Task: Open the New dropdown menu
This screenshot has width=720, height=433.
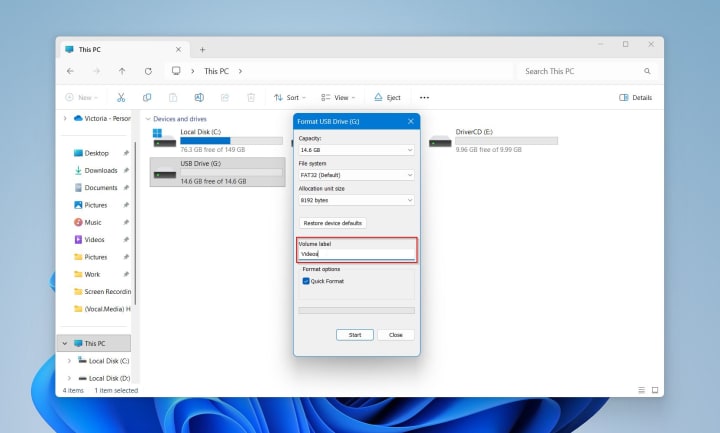Action: [82, 97]
